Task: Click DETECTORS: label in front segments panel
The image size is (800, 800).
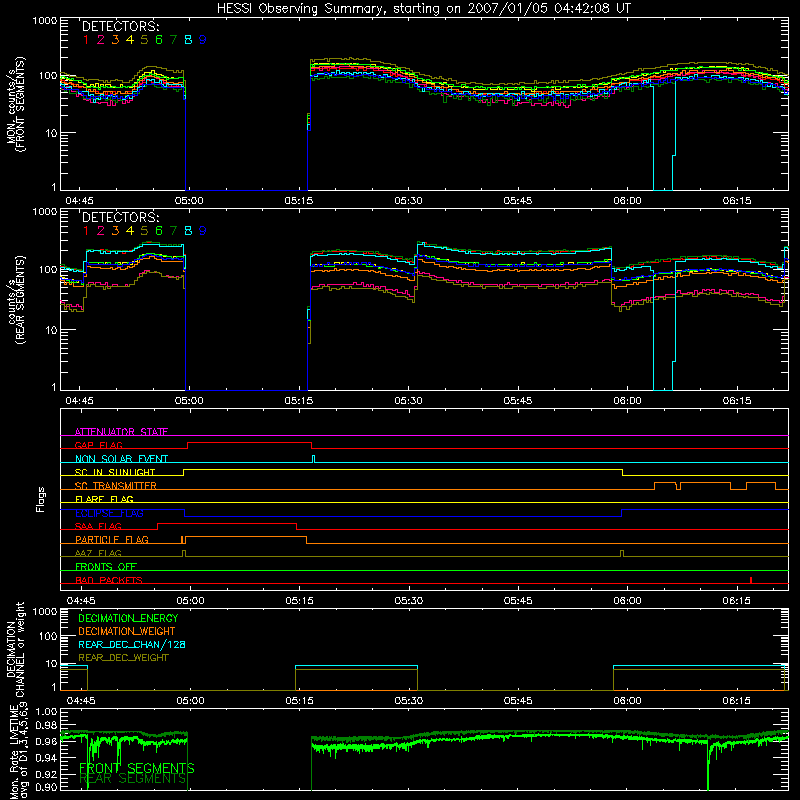Action: click(120, 26)
